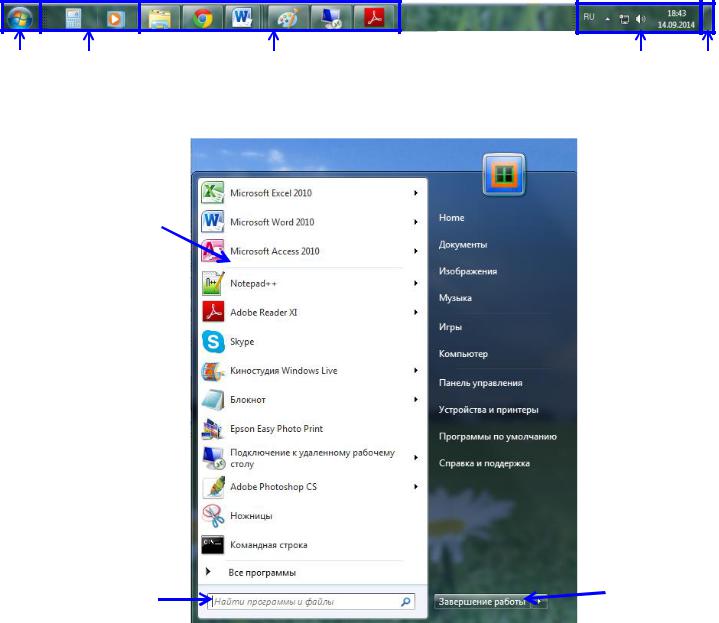
Task: Open Игры link
Action: (450, 327)
